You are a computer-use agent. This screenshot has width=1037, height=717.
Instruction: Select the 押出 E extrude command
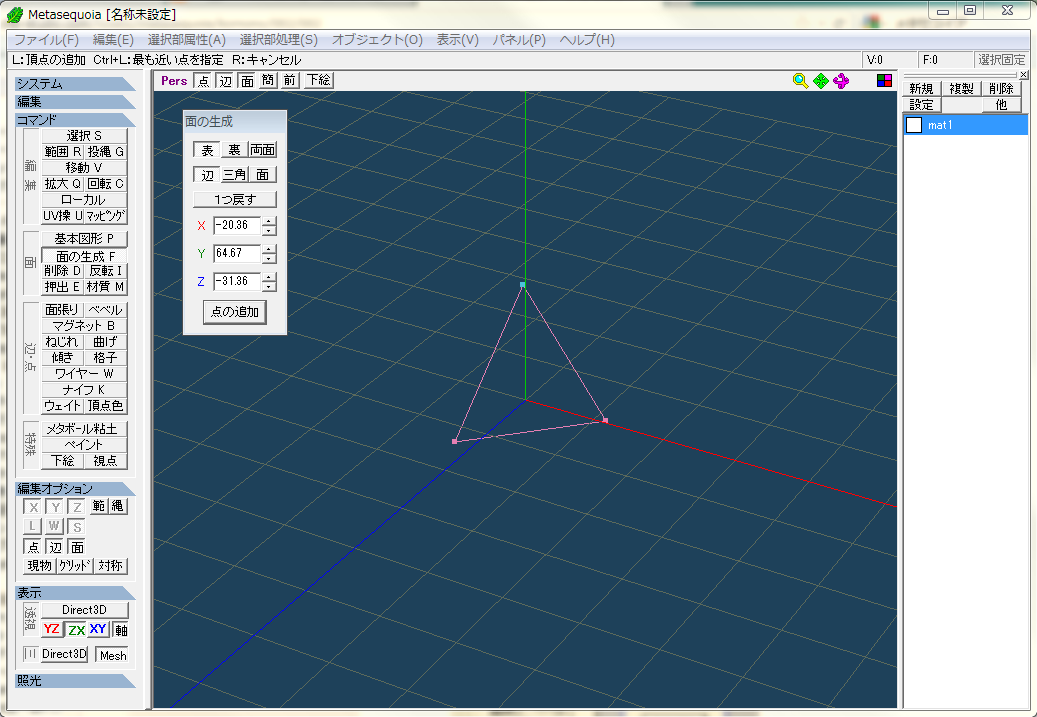62,286
